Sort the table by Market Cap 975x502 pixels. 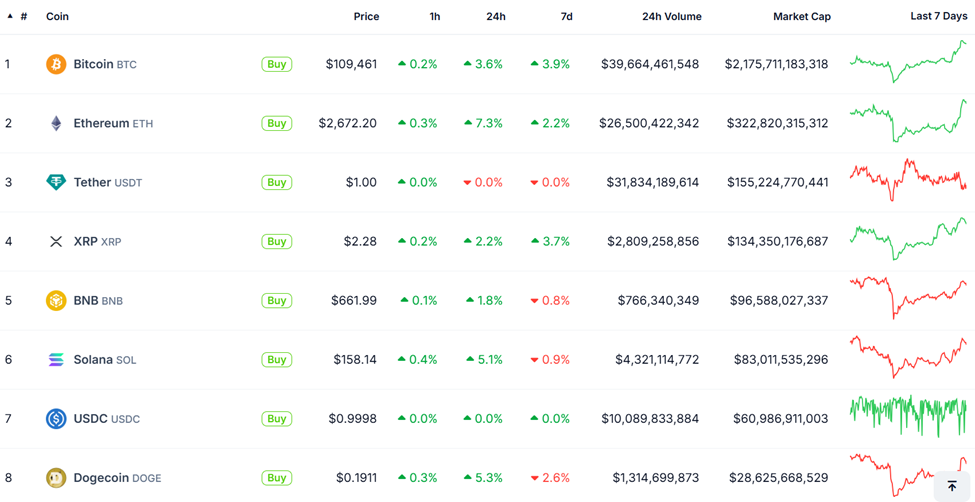click(801, 17)
